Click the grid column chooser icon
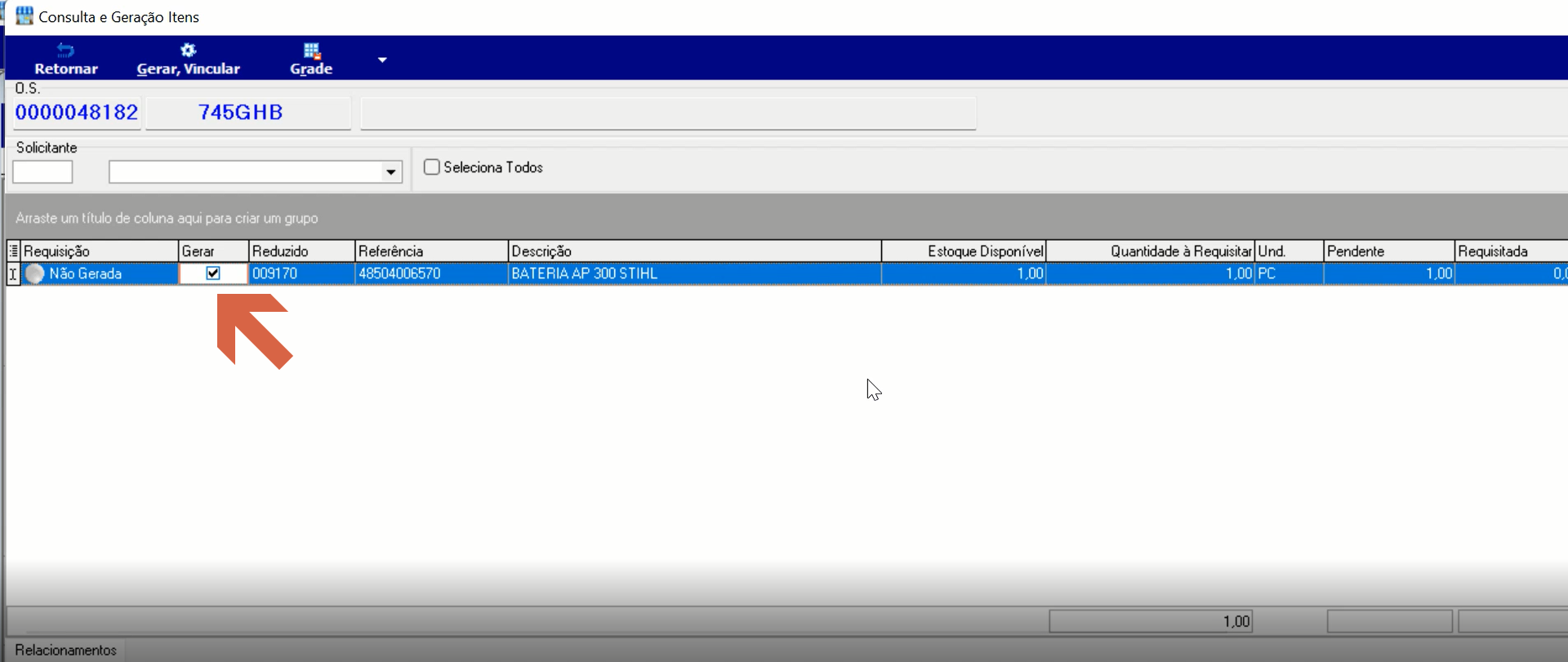 pos(13,251)
